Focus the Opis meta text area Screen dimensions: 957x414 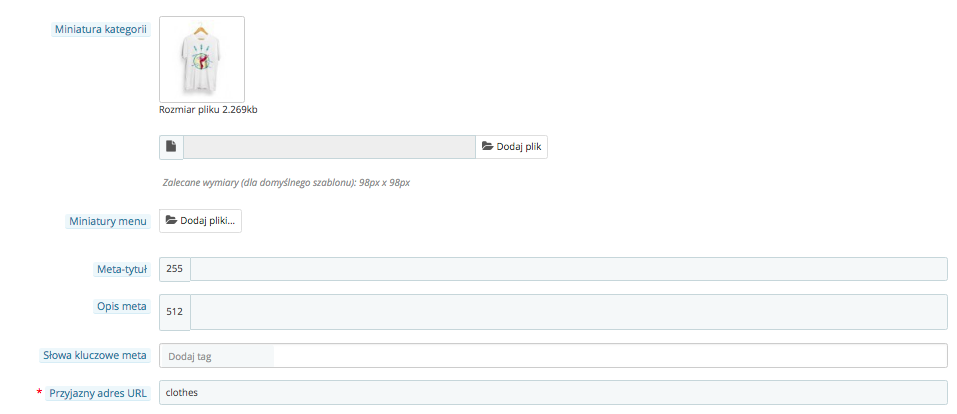[569, 312]
